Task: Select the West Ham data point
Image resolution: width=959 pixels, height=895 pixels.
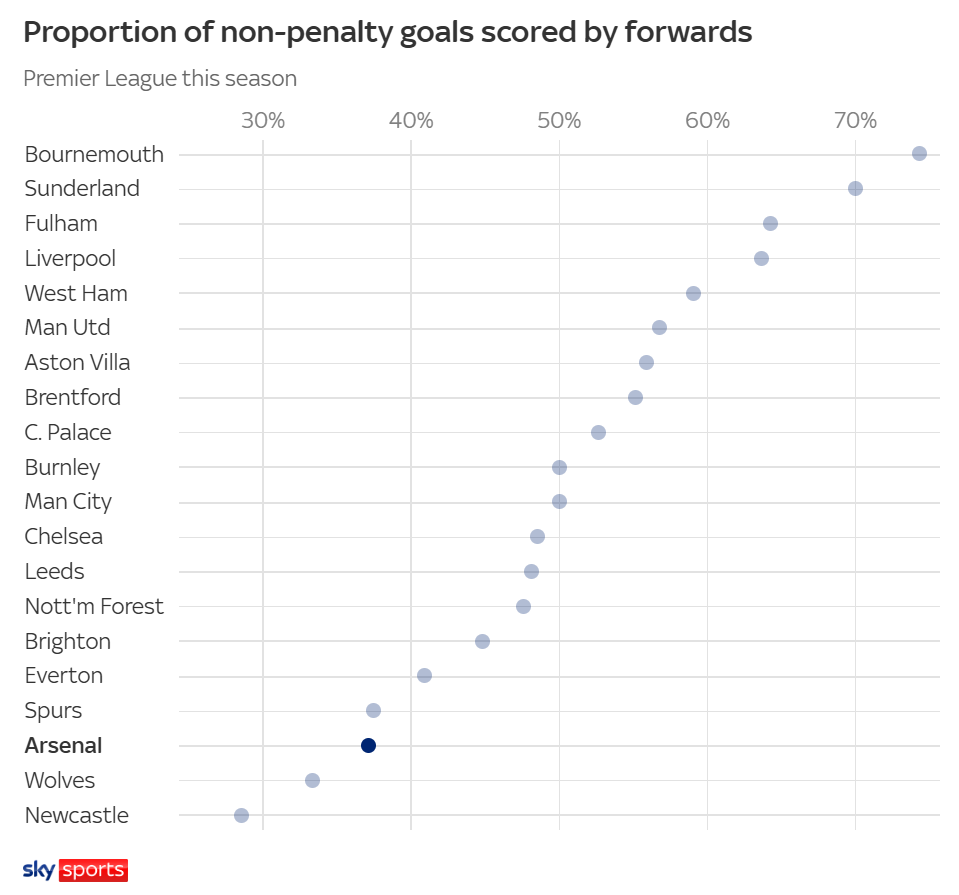Action: point(693,294)
